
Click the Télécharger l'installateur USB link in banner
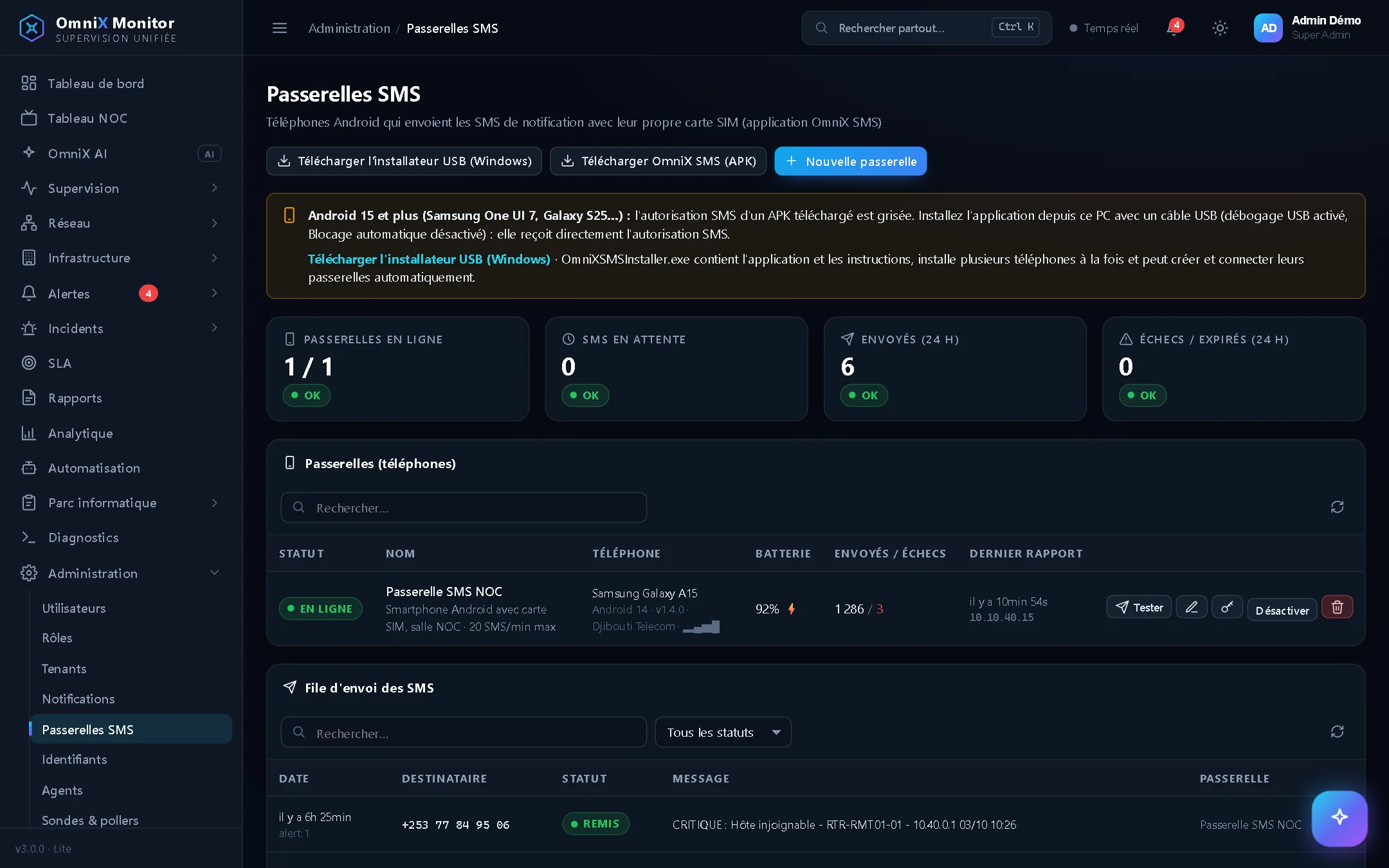[429, 259]
